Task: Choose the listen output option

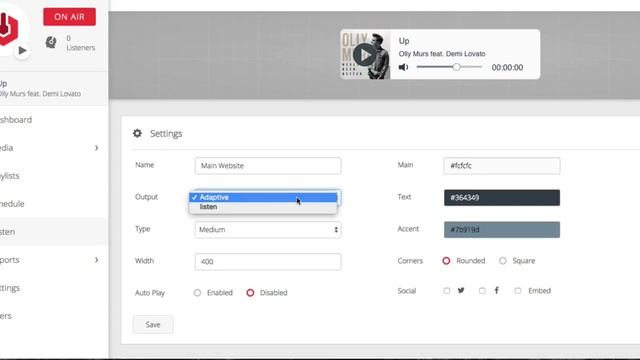Action: [263, 207]
